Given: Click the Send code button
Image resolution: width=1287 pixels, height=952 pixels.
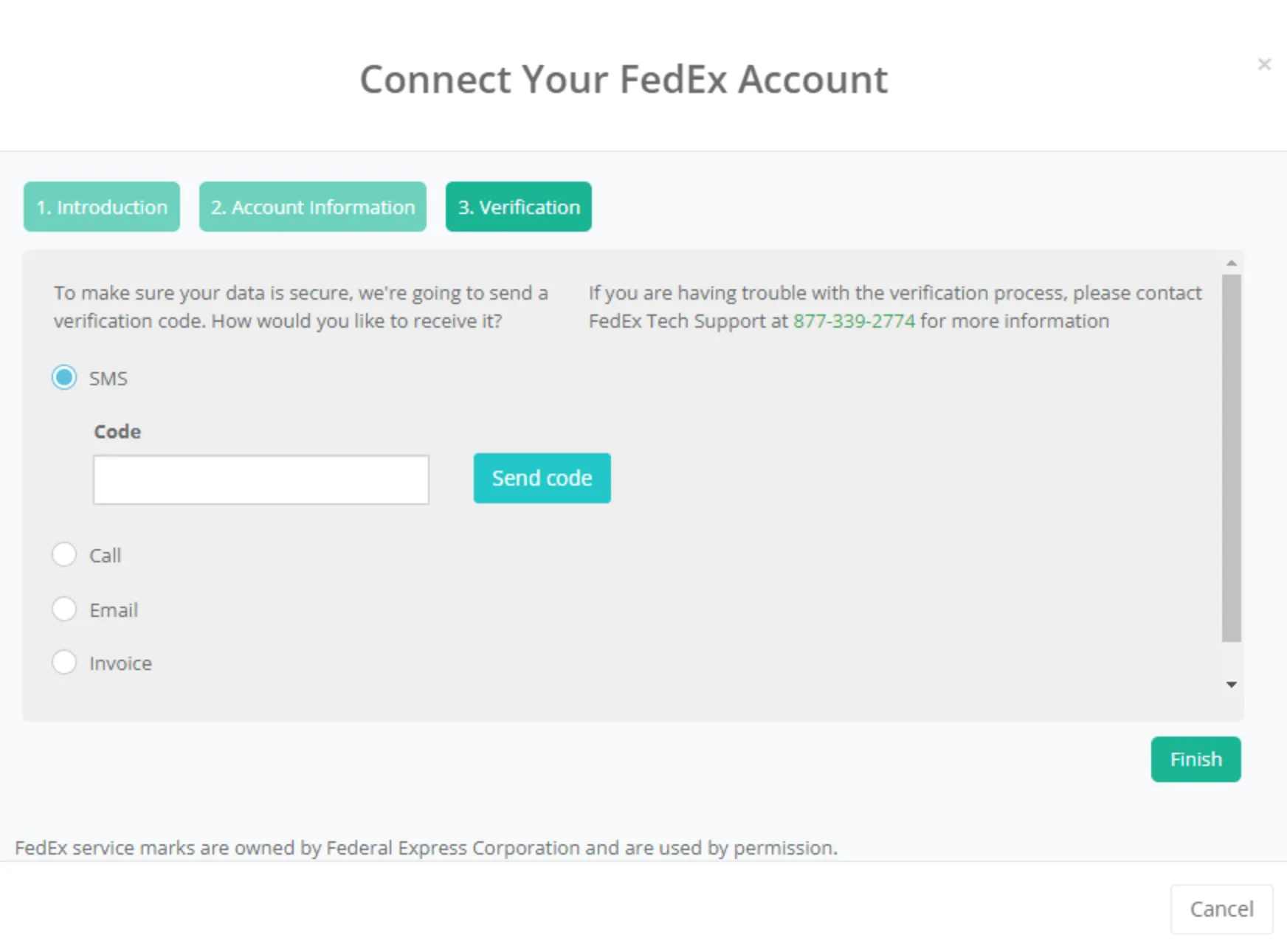Looking at the screenshot, I should (542, 478).
